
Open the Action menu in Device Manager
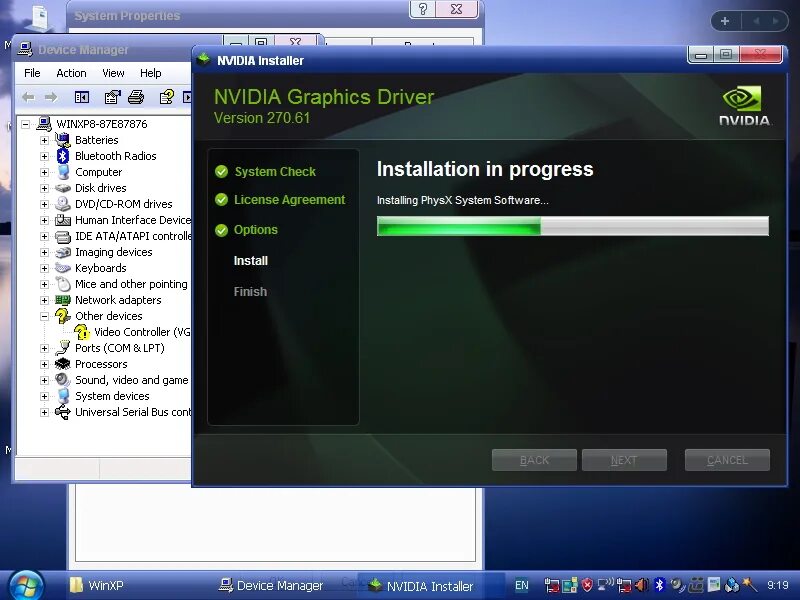[71, 73]
